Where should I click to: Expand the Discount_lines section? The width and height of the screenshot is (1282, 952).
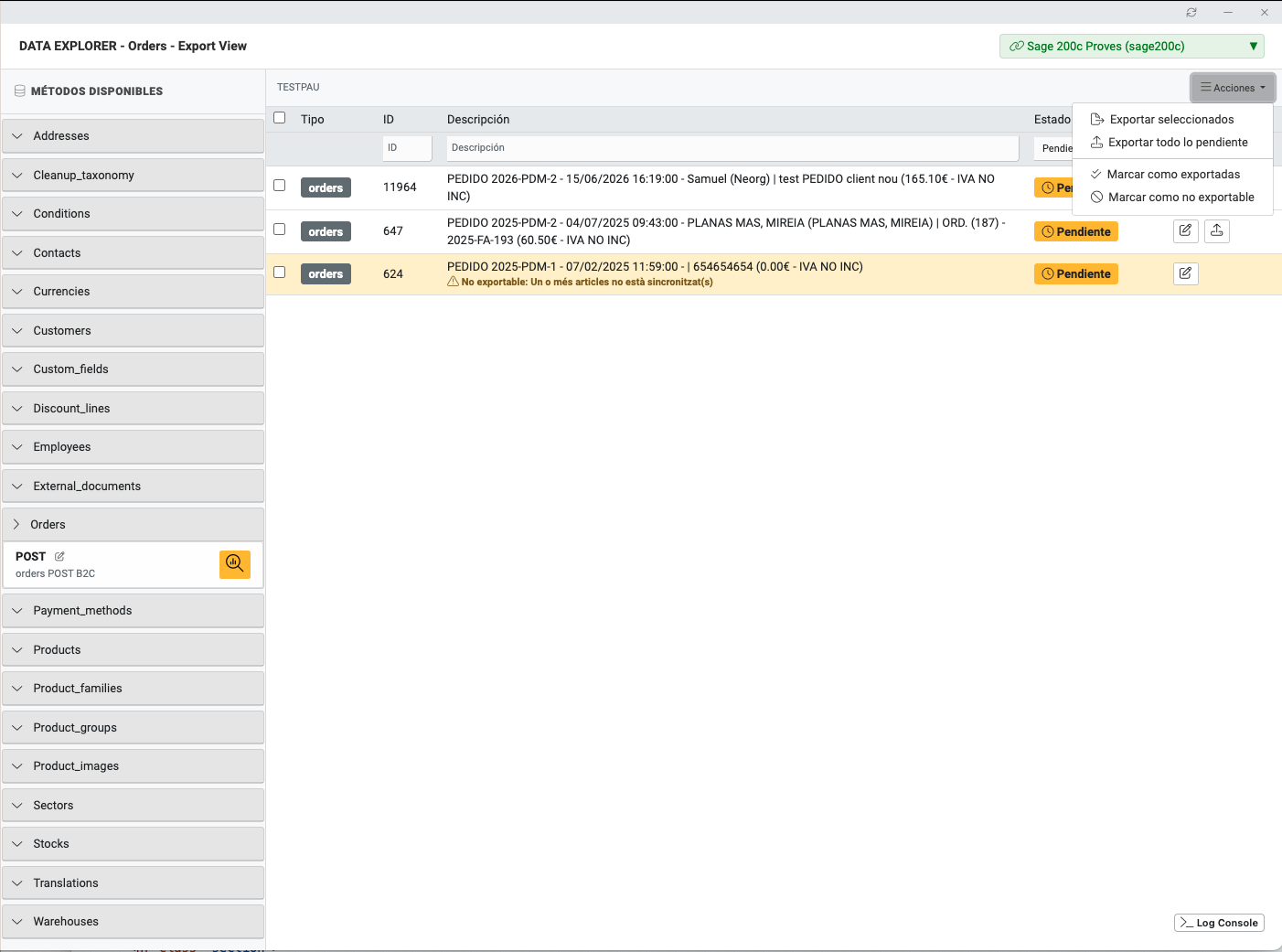point(134,408)
